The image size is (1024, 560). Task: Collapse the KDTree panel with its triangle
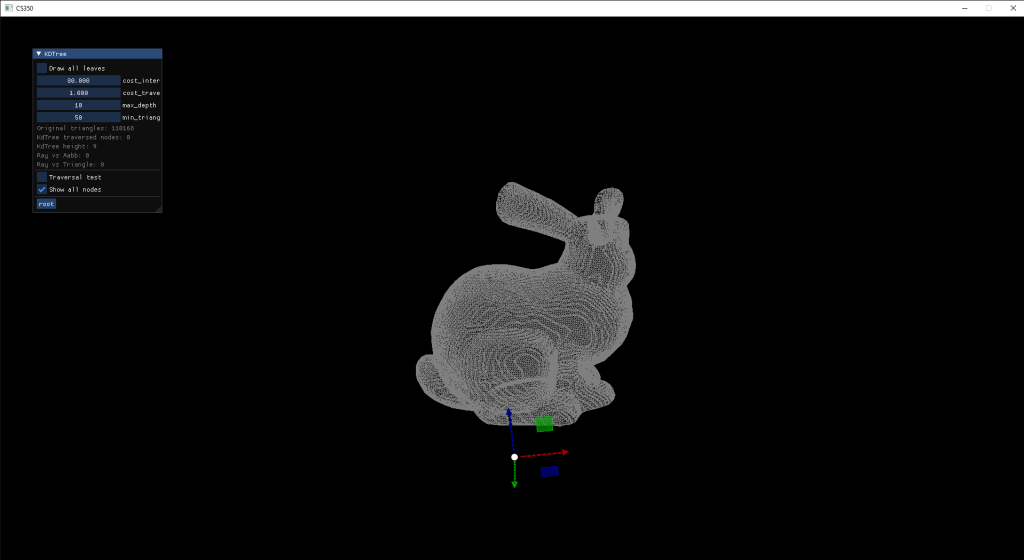tap(39, 54)
